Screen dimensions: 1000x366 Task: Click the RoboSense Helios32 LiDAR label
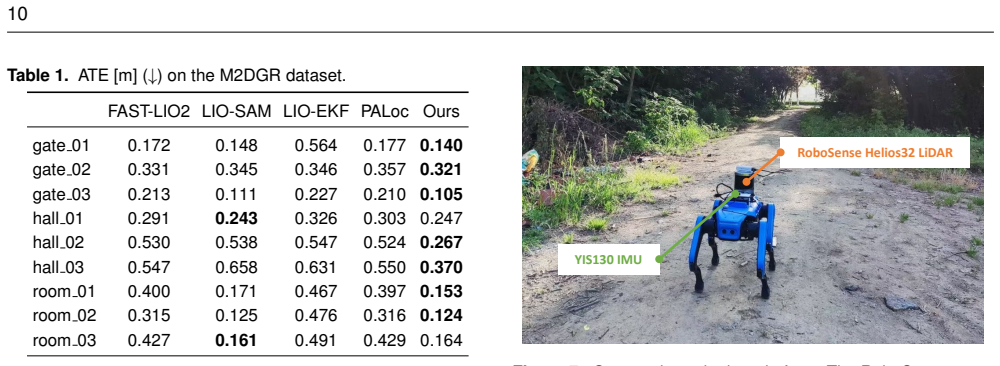click(x=874, y=152)
